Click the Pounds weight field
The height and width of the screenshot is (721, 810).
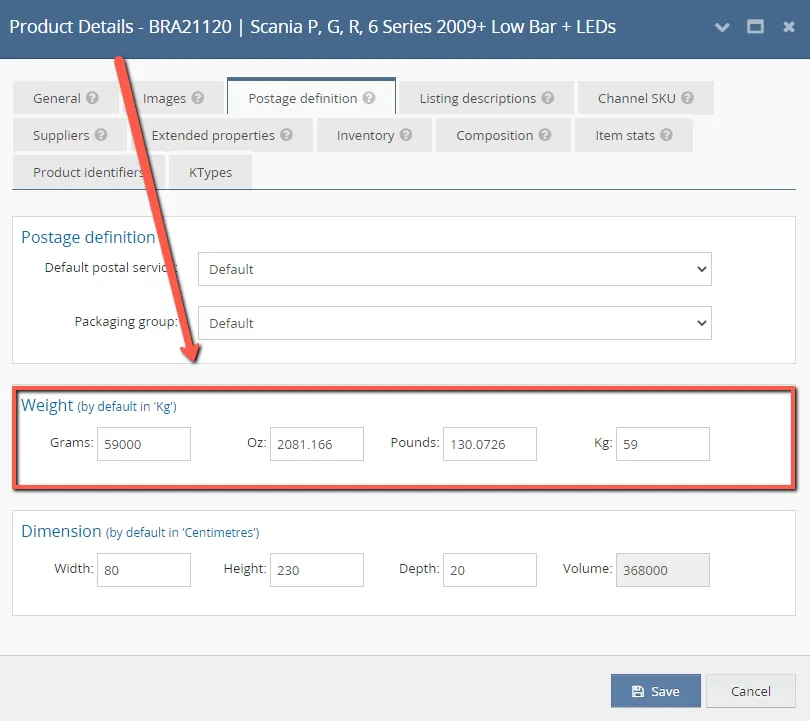(x=490, y=444)
